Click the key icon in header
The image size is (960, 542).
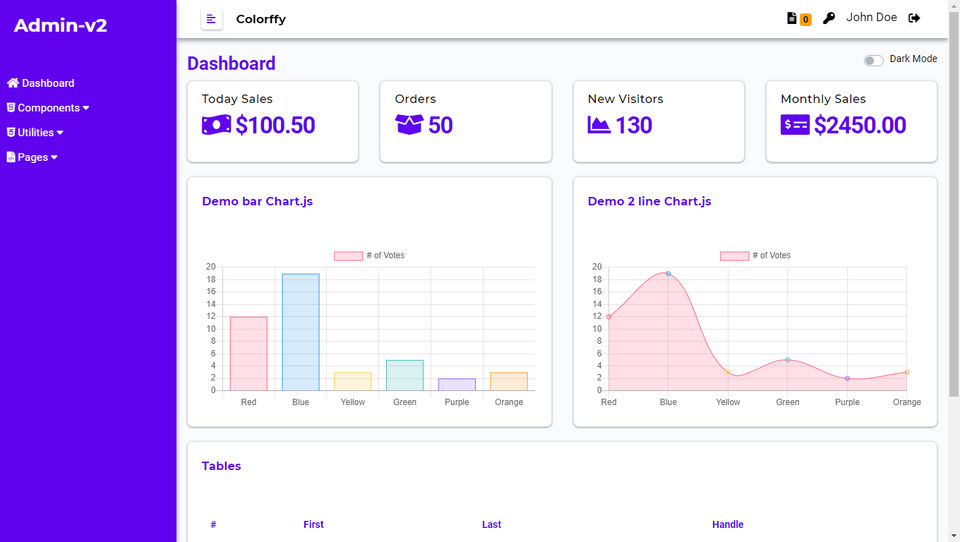(x=829, y=18)
